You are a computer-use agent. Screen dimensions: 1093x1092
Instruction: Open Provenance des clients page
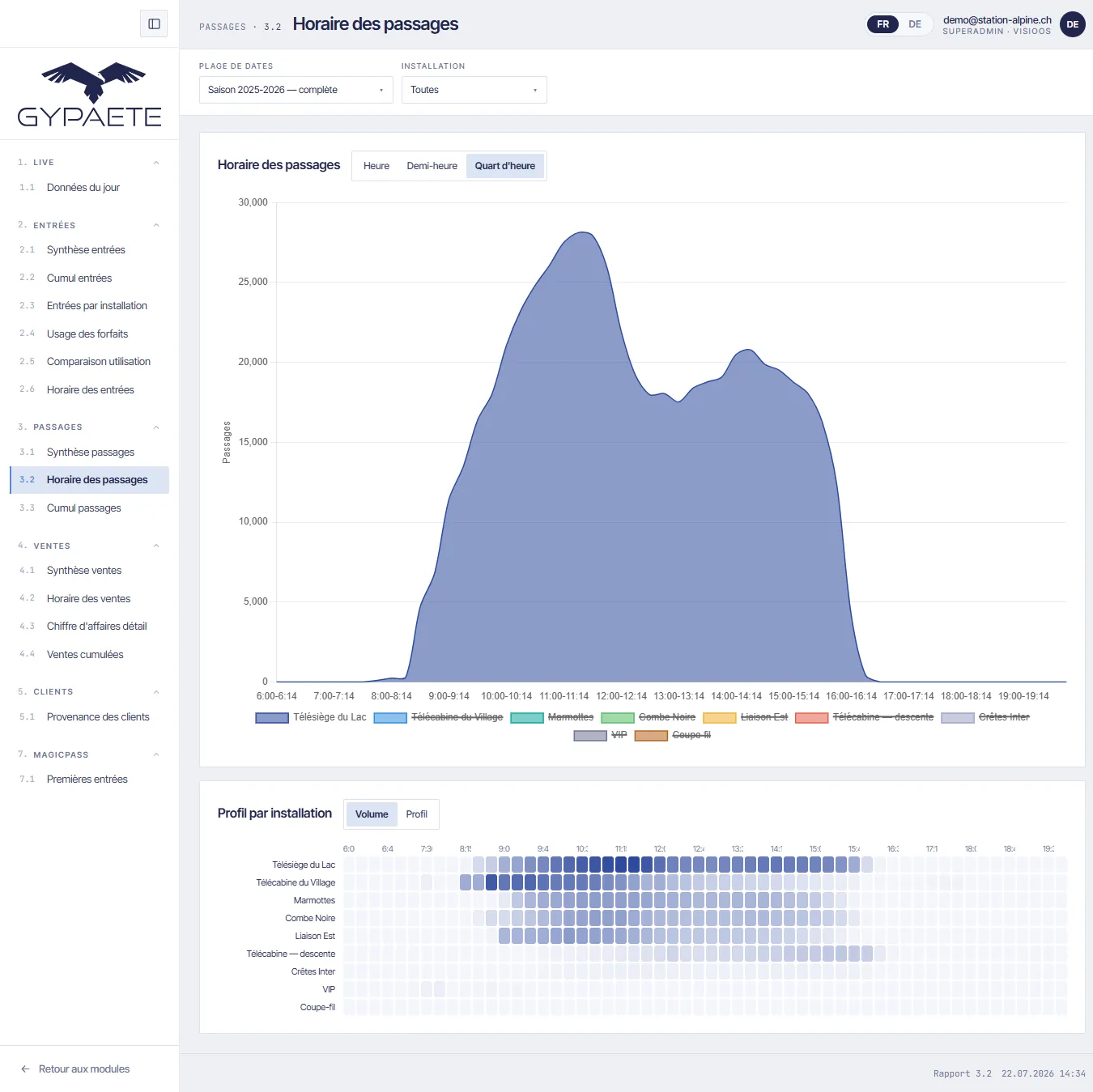89,717
